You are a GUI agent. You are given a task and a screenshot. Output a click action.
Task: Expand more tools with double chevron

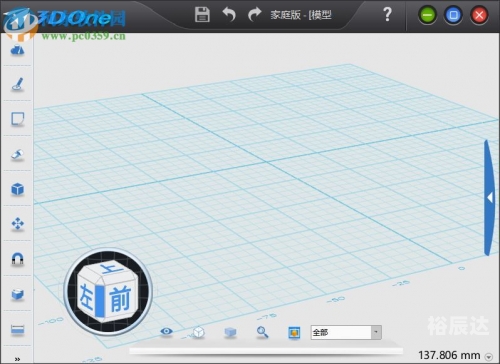(17, 359)
